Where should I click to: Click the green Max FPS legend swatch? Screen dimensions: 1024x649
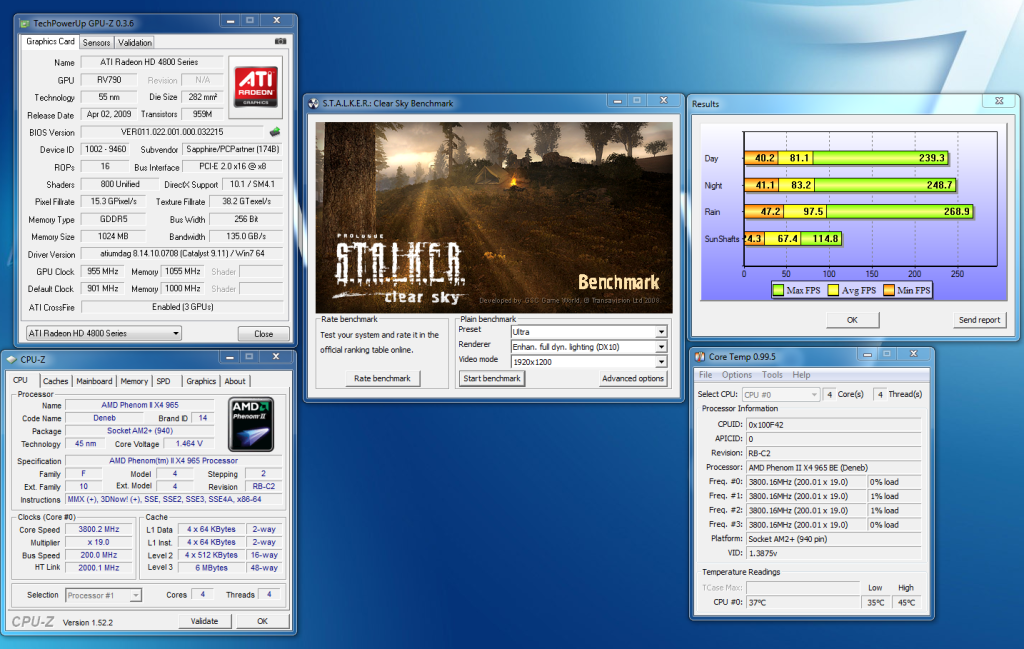tap(778, 290)
